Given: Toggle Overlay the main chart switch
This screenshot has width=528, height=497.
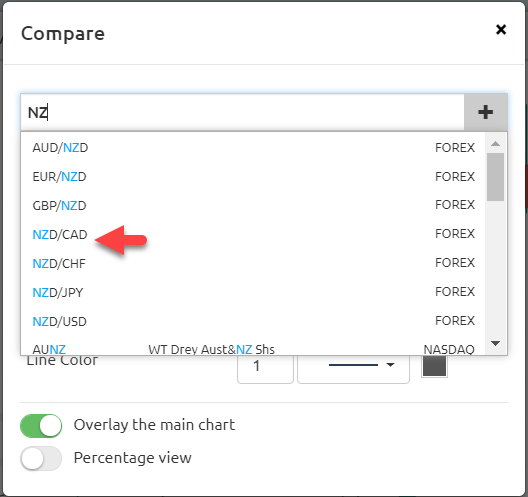Looking at the screenshot, I should 41,426.
